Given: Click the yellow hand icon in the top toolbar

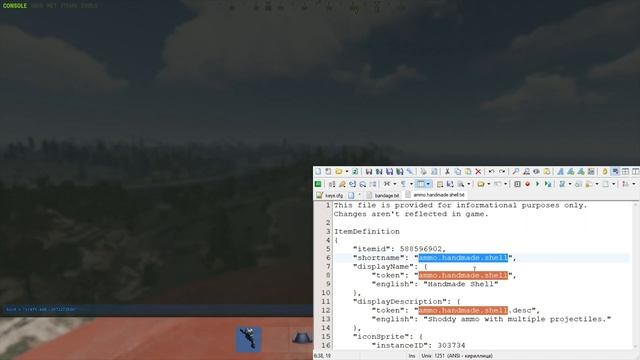Looking at the screenshot, I should click(604, 171).
